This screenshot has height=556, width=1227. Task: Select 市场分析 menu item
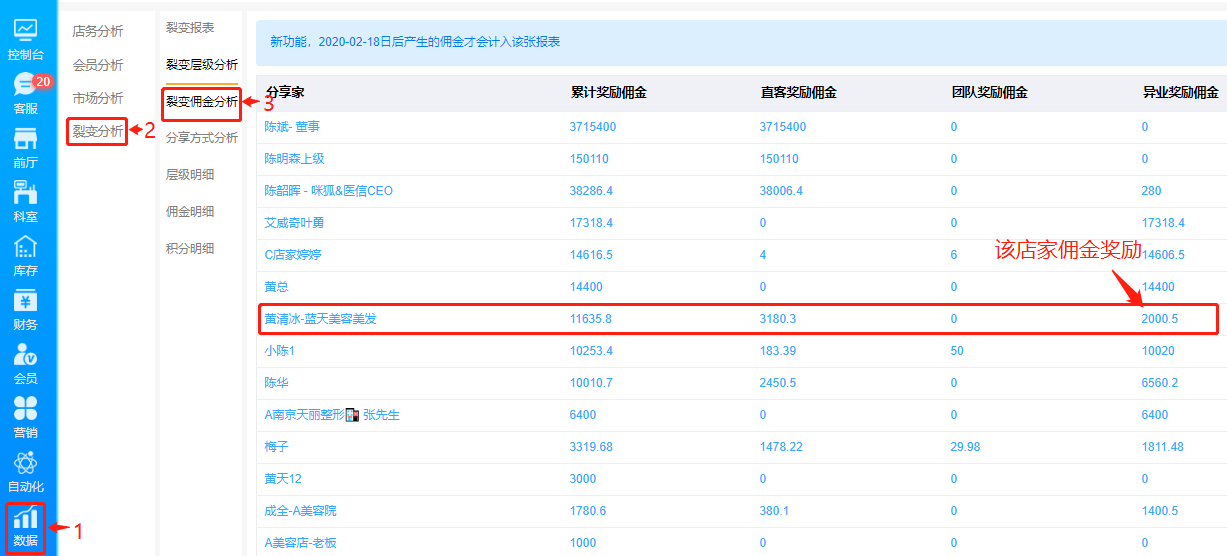(x=98, y=98)
